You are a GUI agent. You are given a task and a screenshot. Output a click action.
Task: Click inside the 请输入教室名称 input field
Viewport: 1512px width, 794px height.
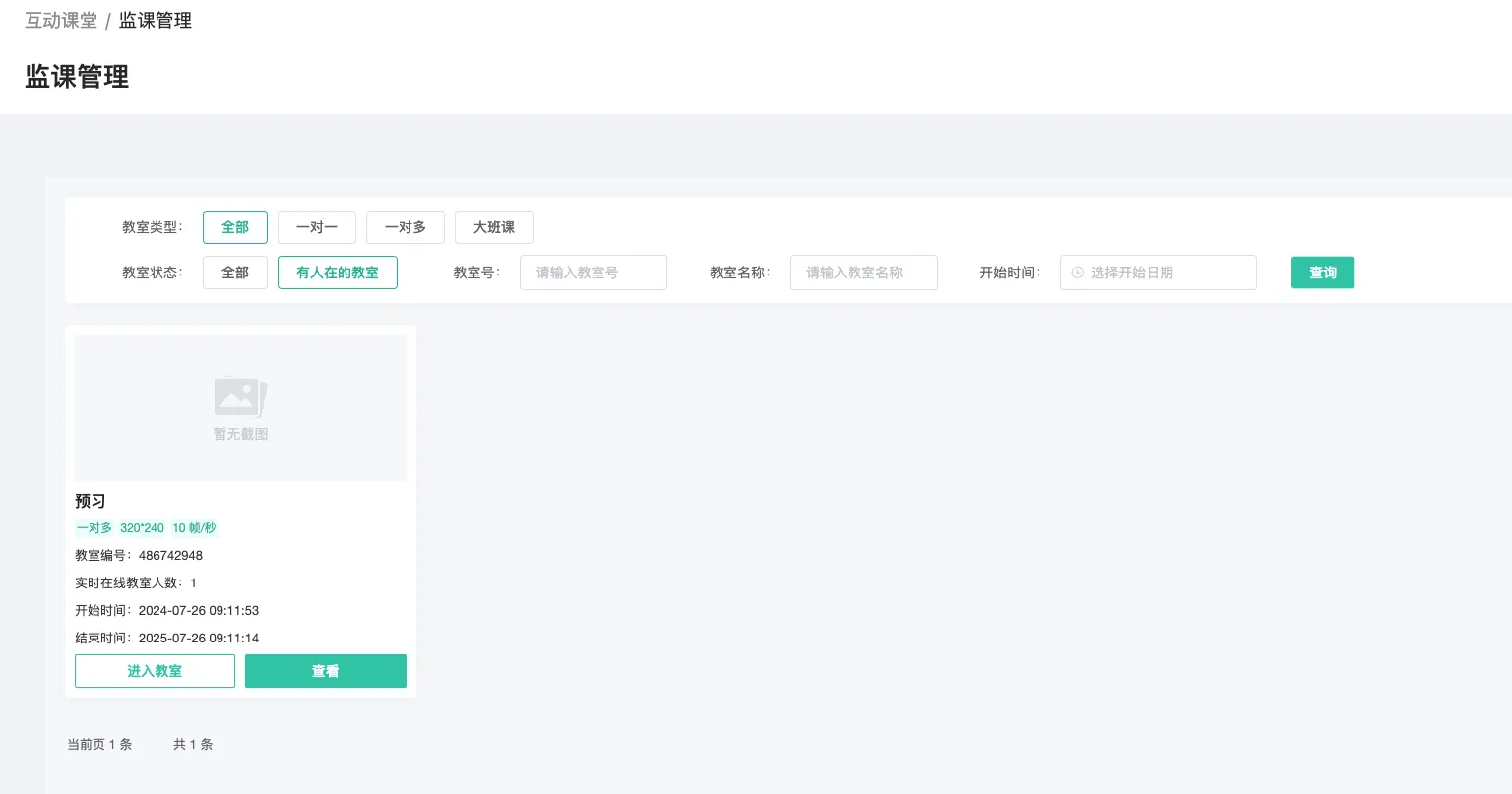tap(863, 273)
